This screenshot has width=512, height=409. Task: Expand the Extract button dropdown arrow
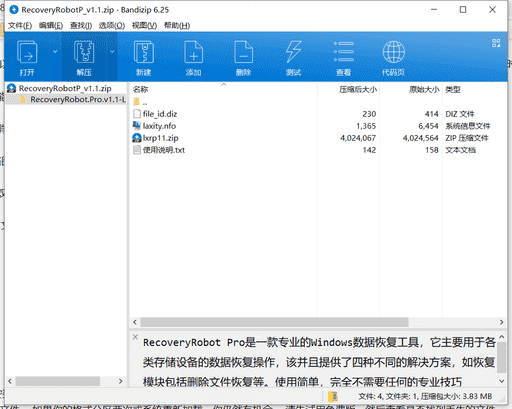point(112,51)
